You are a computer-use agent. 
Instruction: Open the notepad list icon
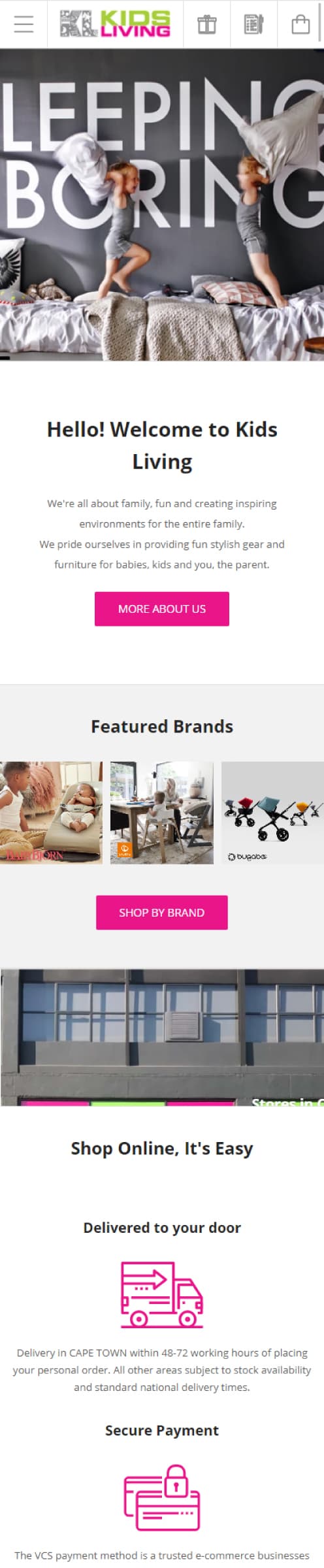[x=253, y=24]
